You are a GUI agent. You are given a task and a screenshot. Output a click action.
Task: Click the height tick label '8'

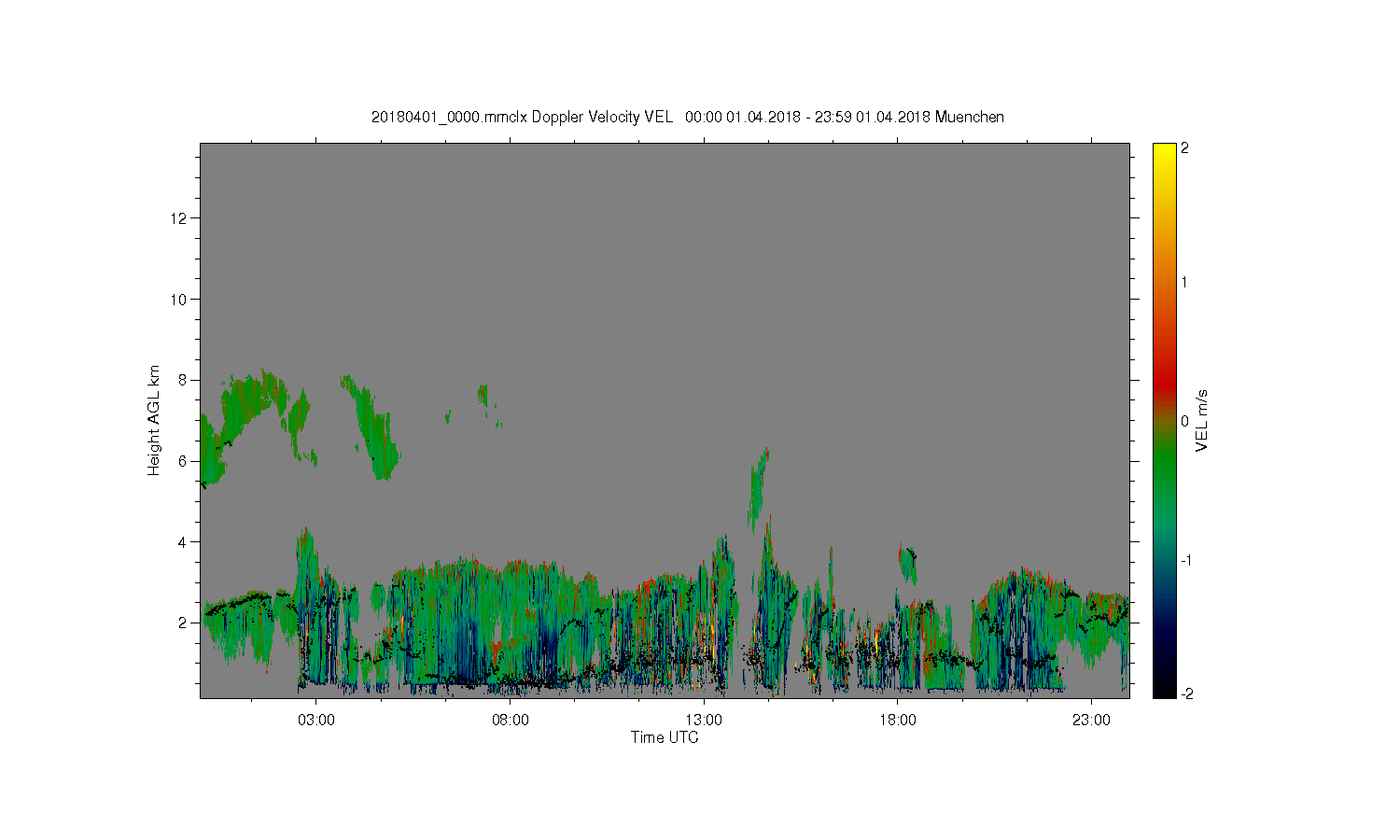184,380
